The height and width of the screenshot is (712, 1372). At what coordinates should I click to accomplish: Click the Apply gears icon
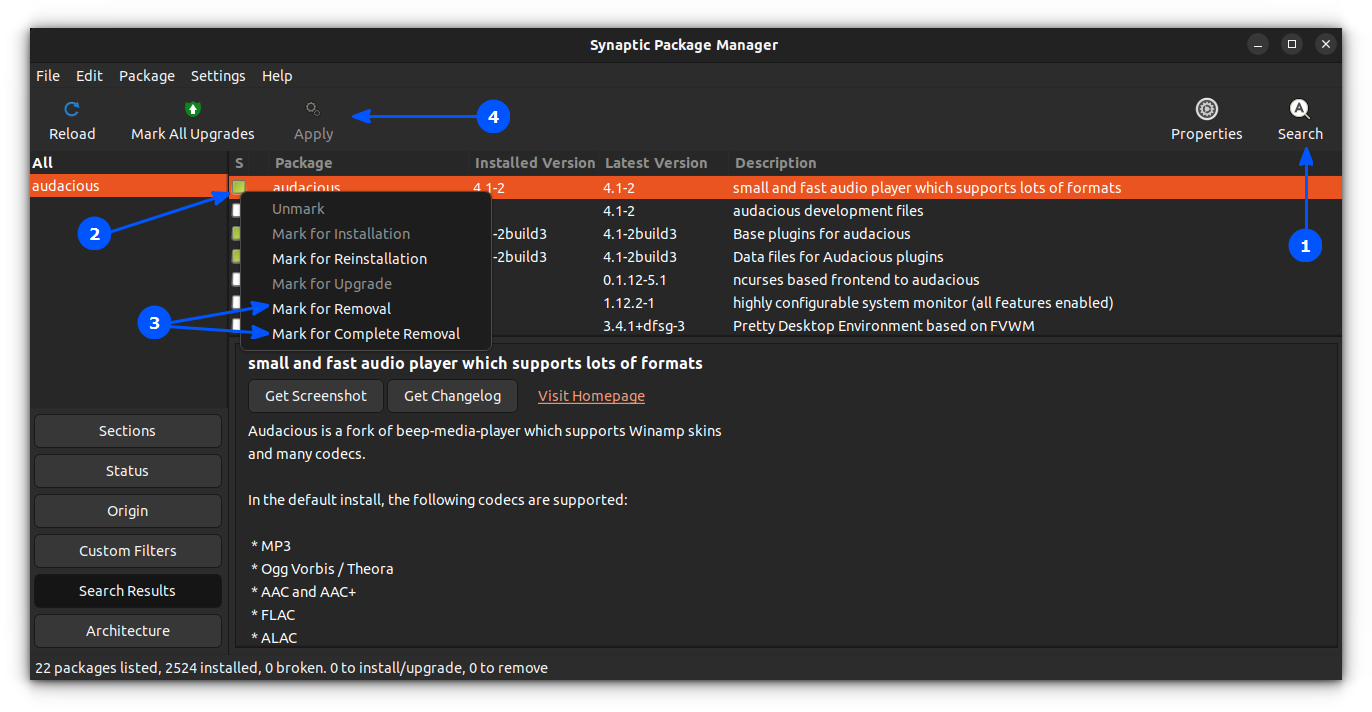[x=313, y=109]
